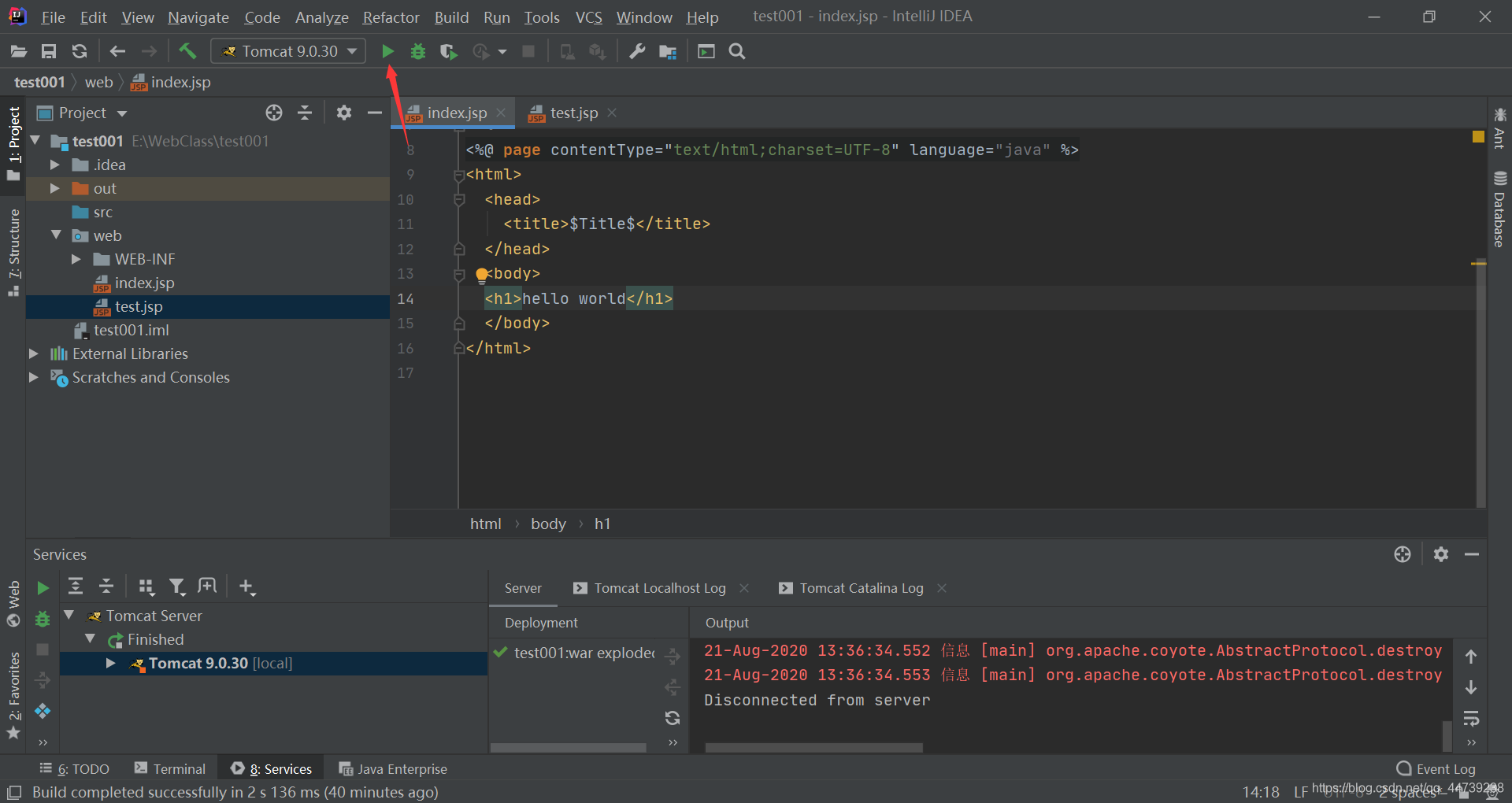
Task: Synchronize files with the refresh icon
Action: coord(79,51)
